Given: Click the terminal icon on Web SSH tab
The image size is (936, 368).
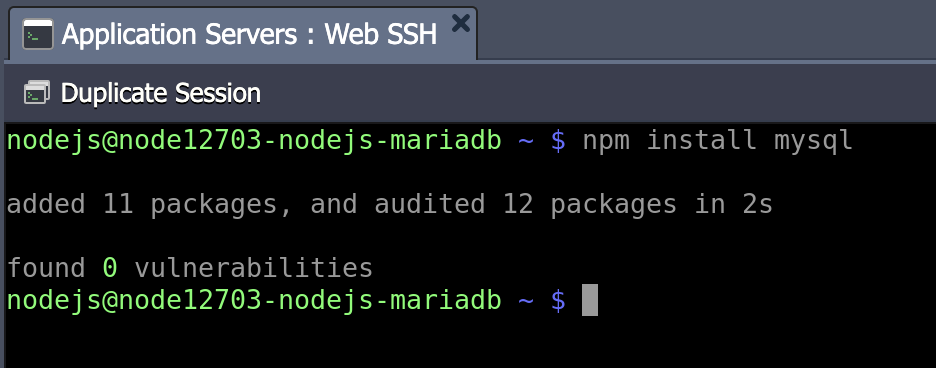Looking at the screenshot, I should point(38,34).
